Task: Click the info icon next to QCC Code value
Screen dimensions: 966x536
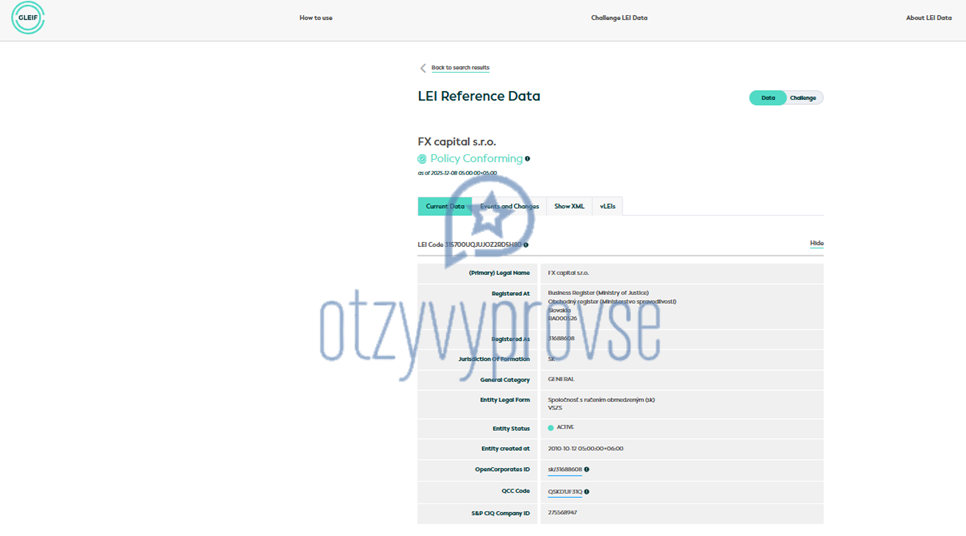Action: 586,492
